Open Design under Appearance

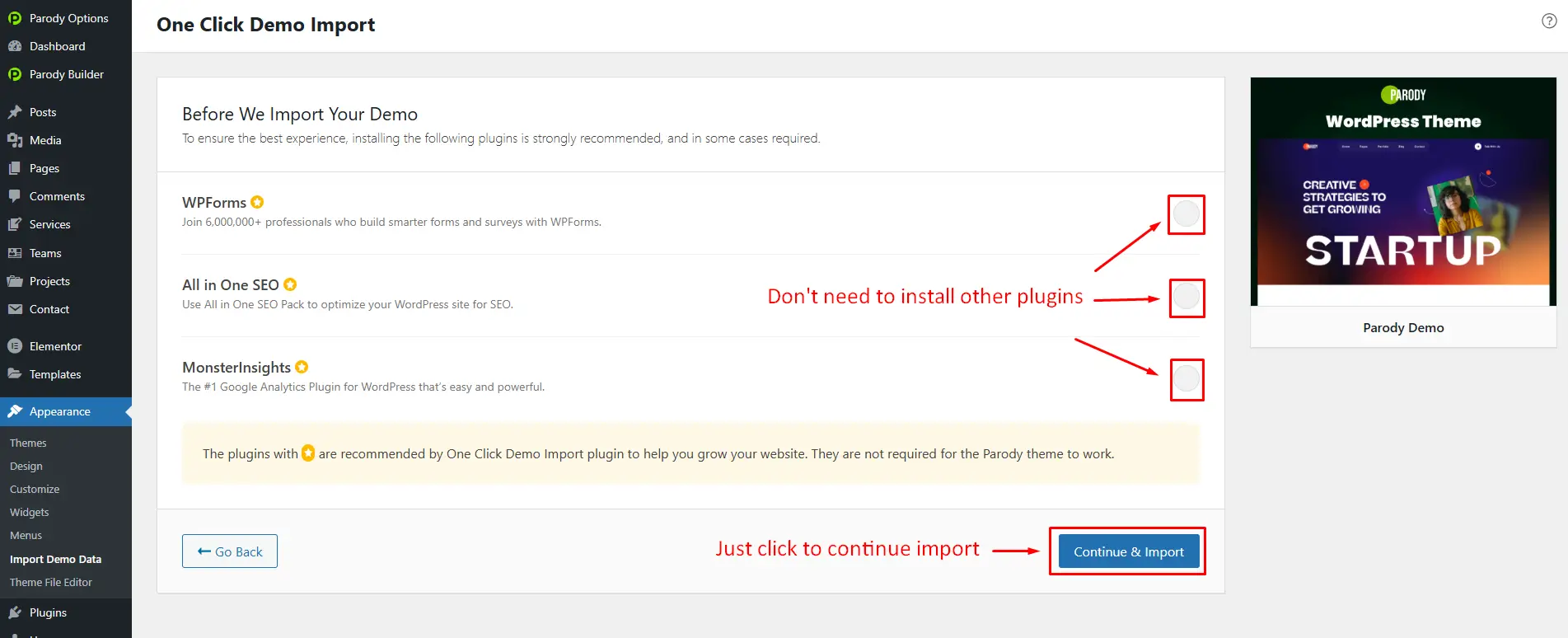(26, 466)
